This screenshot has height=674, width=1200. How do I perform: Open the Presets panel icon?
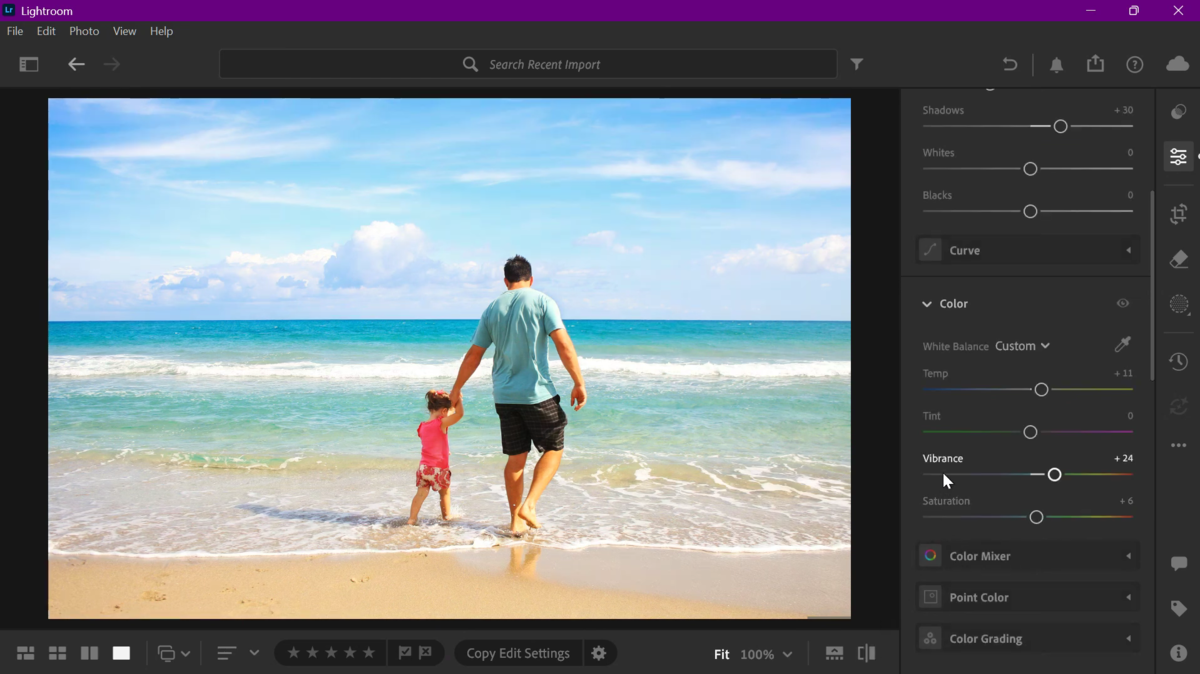point(1179,112)
